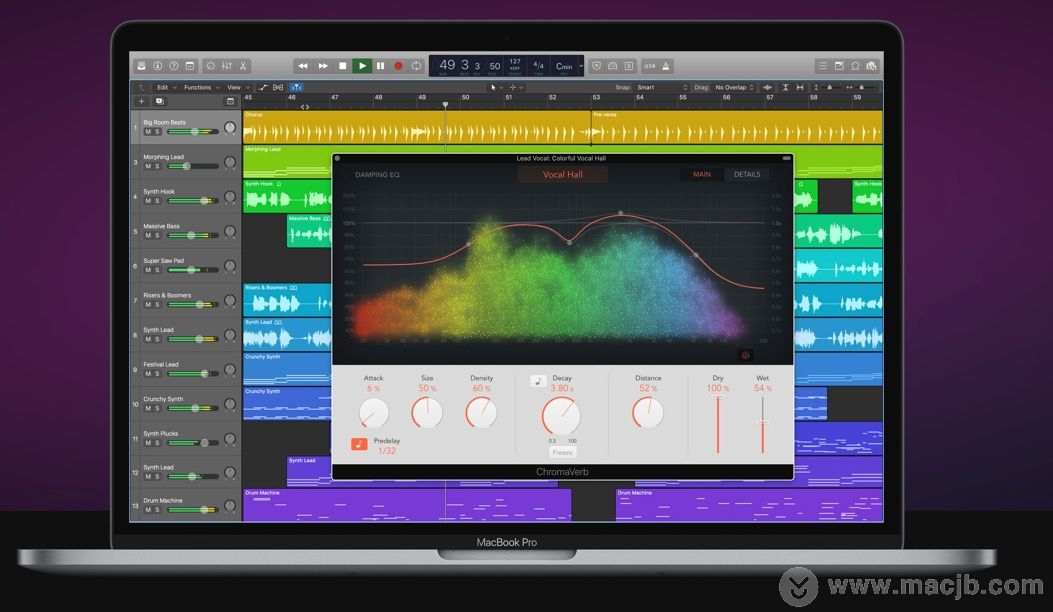Open the alternate tool crosshair dropdown
Screen dimensions: 1053x612
click(x=516, y=87)
